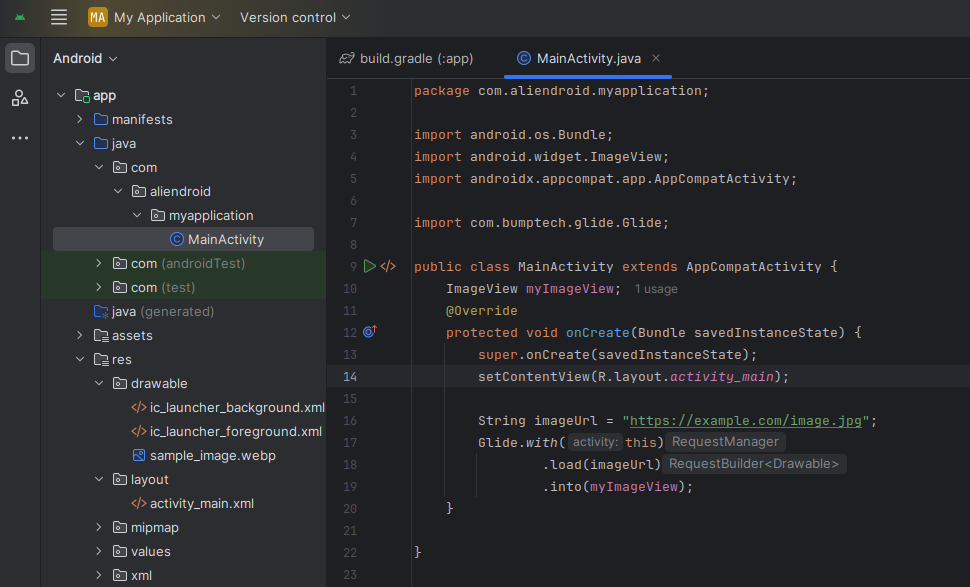Click the app module folder icon
Image resolution: width=970 pixels, height=587 pixels.
82,95
